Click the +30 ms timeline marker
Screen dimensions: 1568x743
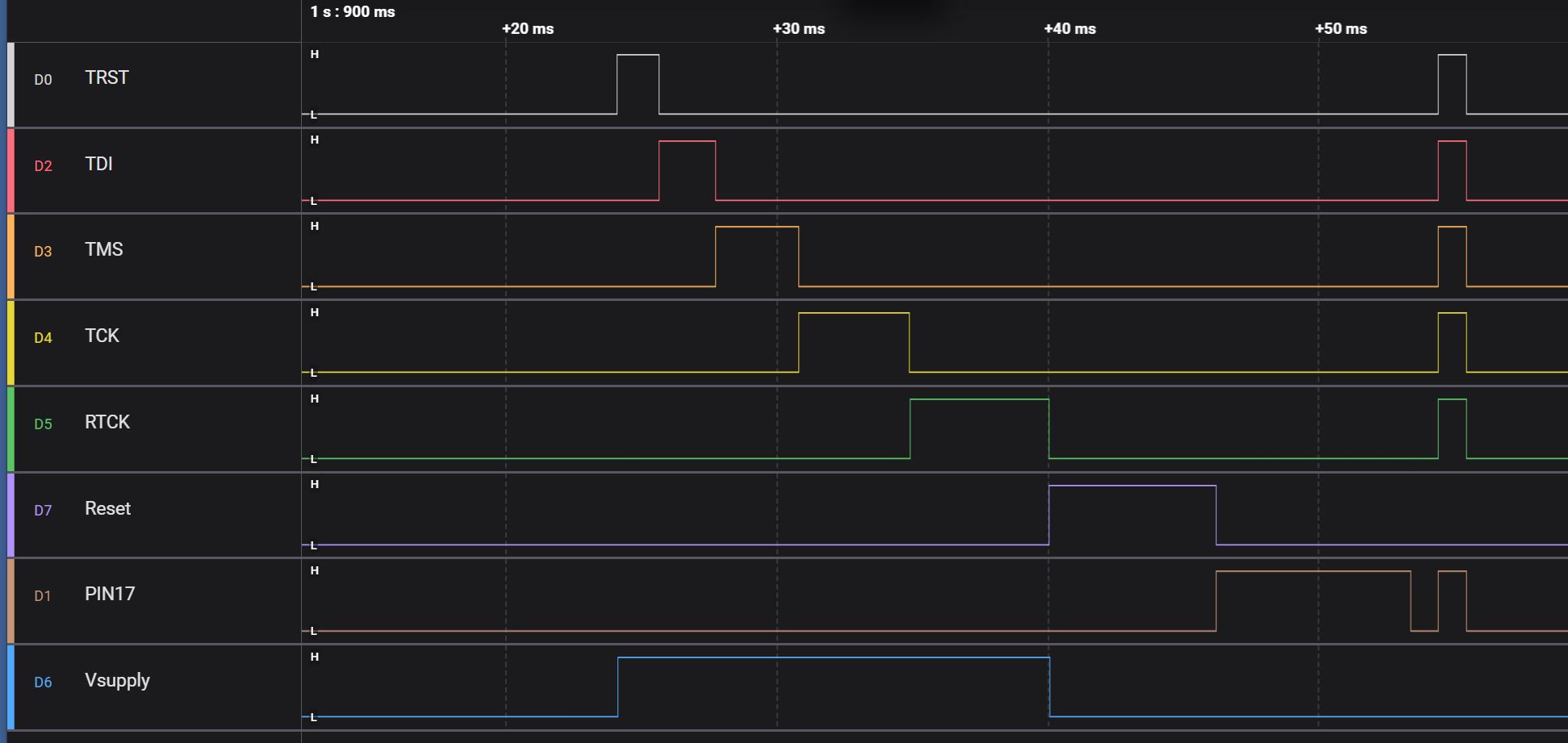tap(798, 29)
